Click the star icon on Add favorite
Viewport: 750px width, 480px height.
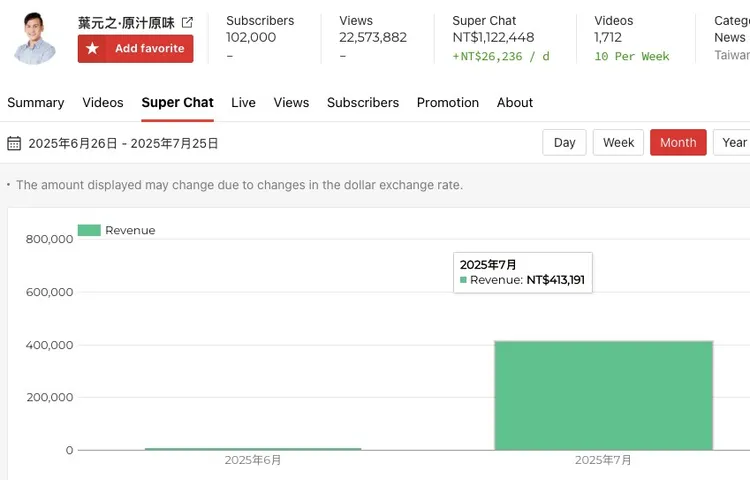tap(93, 49)
